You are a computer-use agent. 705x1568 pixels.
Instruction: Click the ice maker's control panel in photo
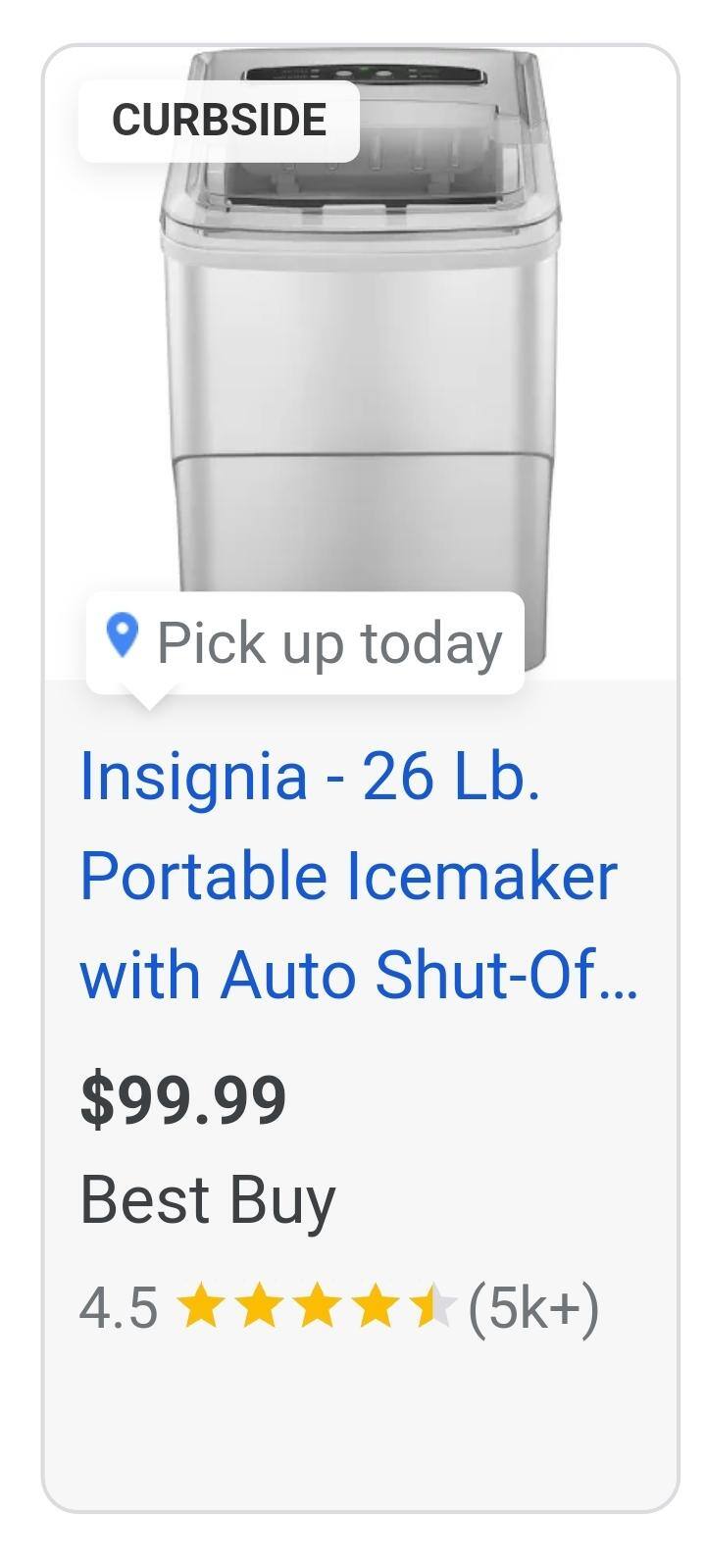pos(363,75)
